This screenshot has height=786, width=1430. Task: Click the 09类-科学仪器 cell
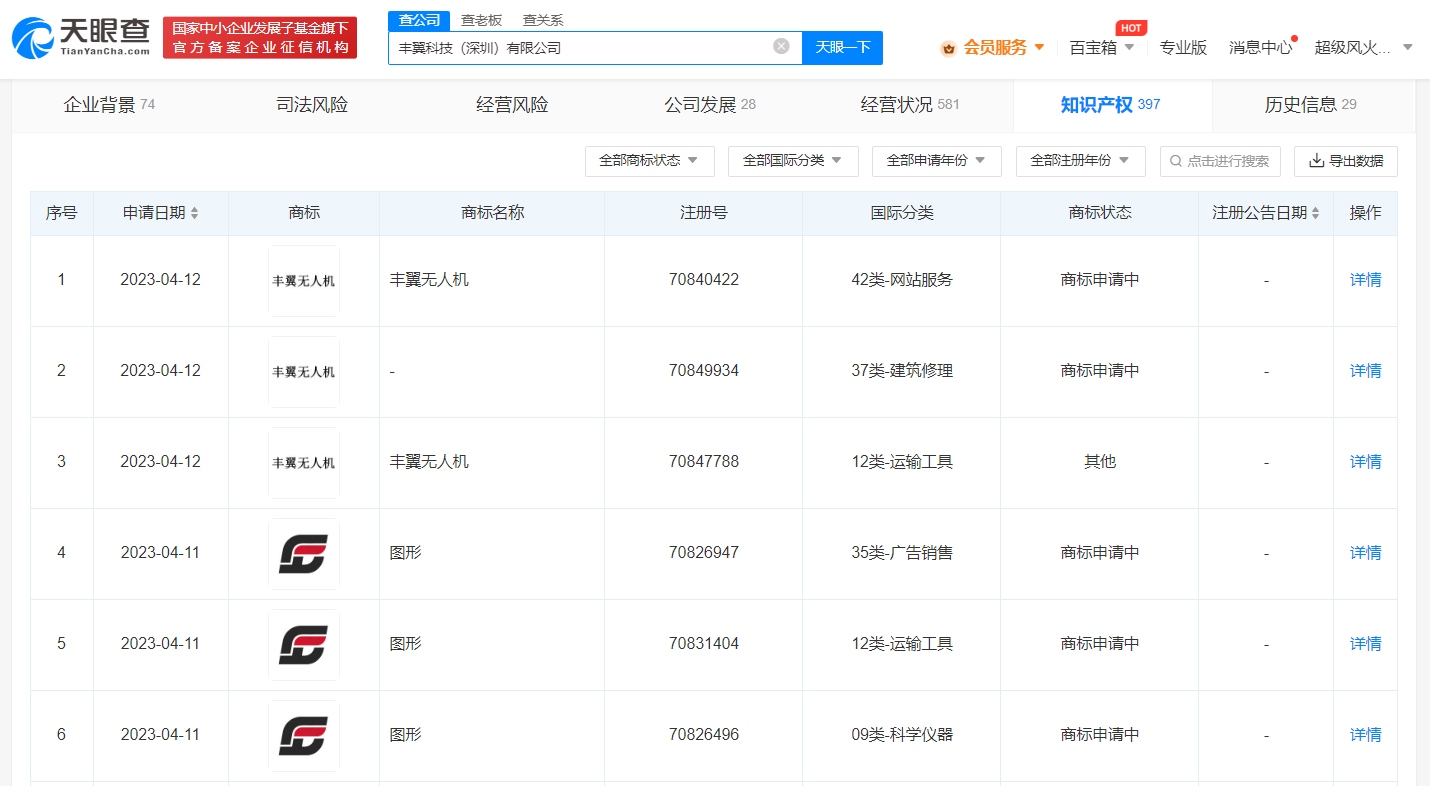[x=902, y=735]
